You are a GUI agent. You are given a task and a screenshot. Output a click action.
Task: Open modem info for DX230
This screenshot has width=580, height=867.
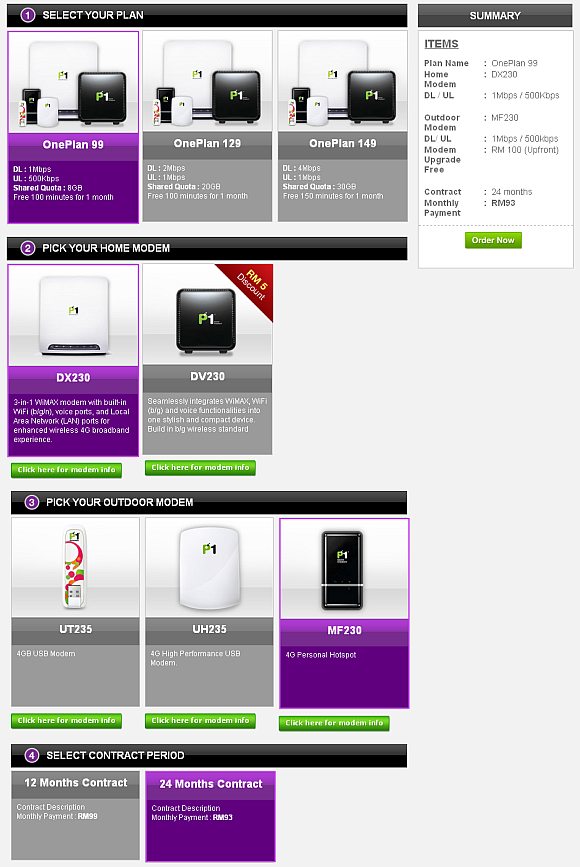coord(66,470)
